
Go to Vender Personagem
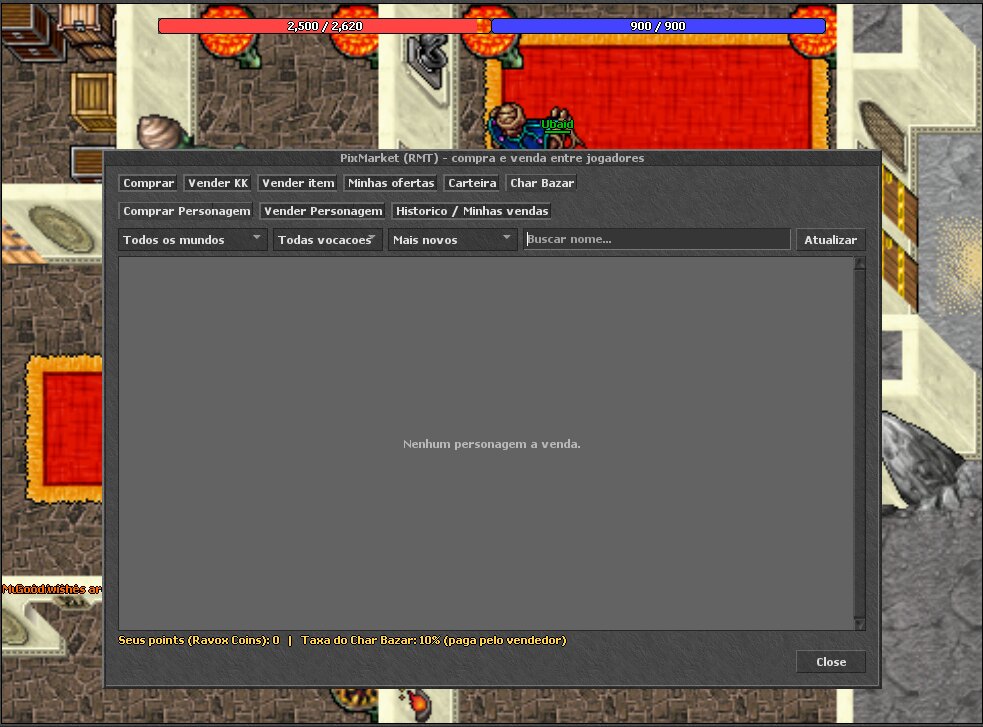tap(323, 211)
